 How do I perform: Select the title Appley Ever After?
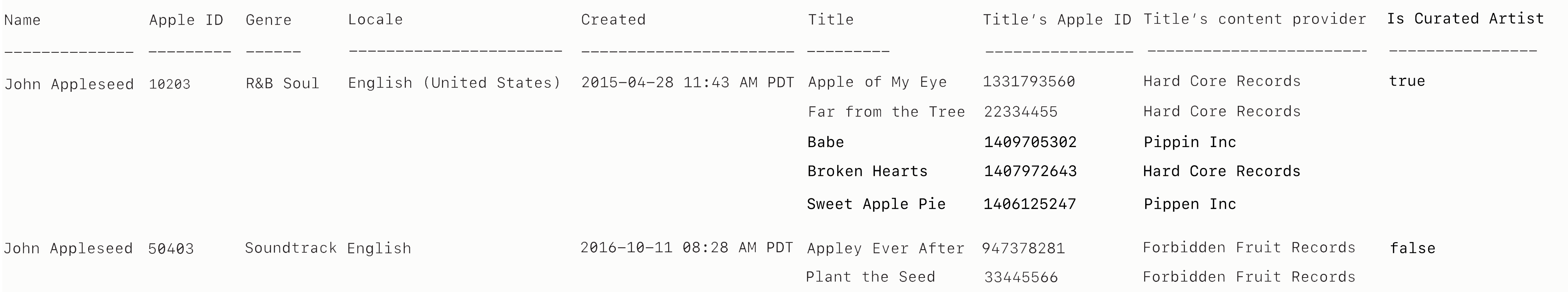point(886,248)
